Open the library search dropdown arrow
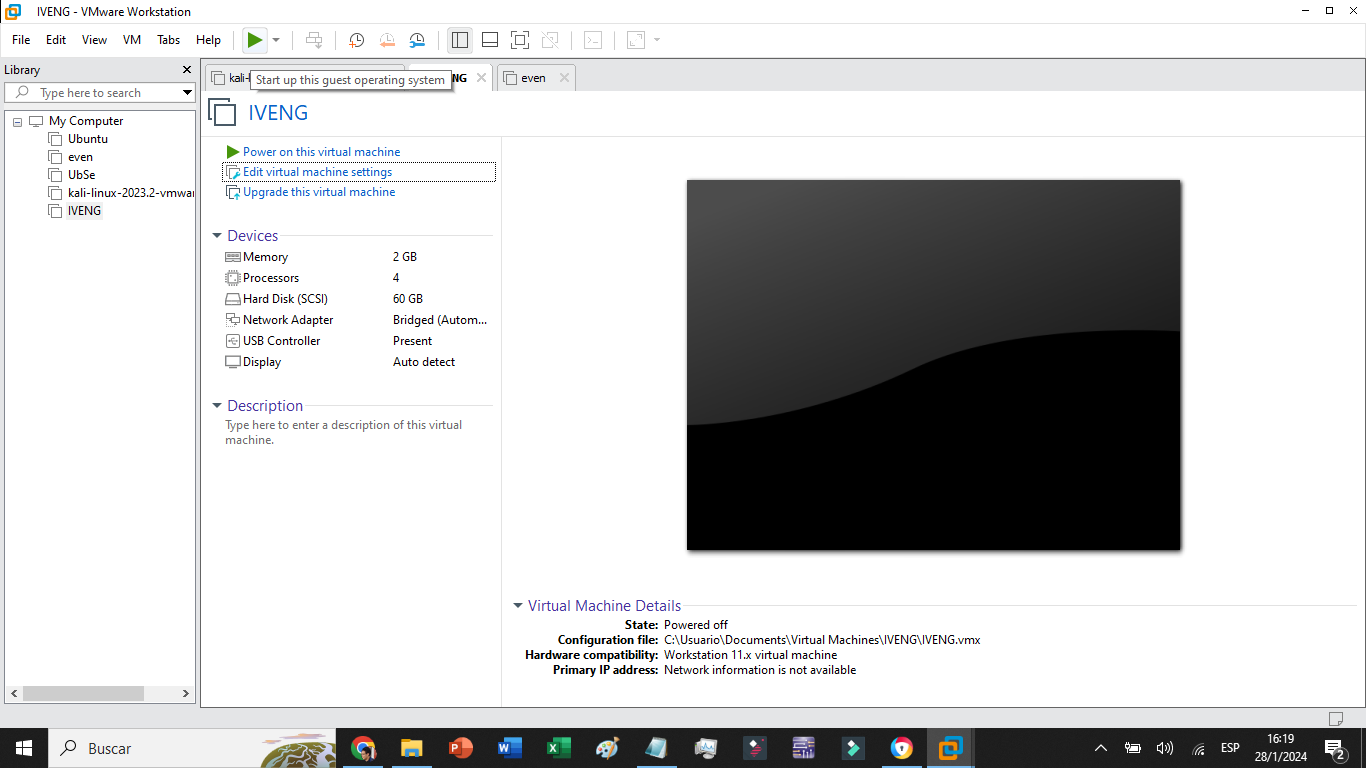The image size is (1366, 768). click(x=187, y=93)
